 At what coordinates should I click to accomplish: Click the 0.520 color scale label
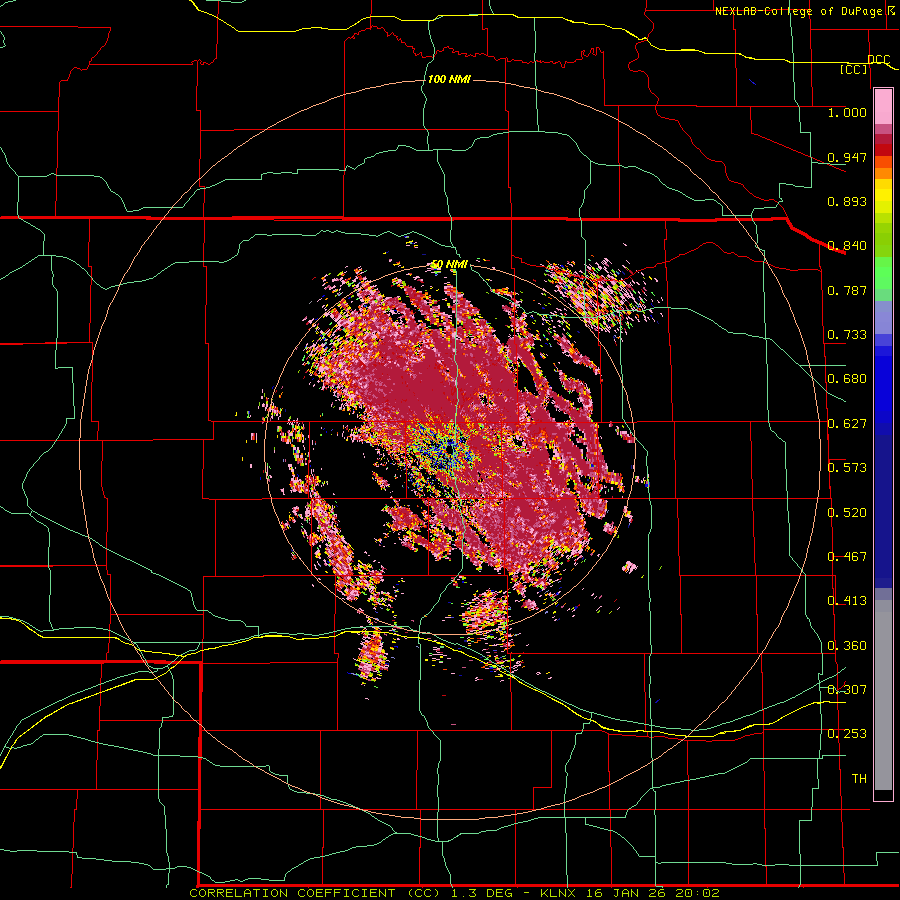[847, 513]
